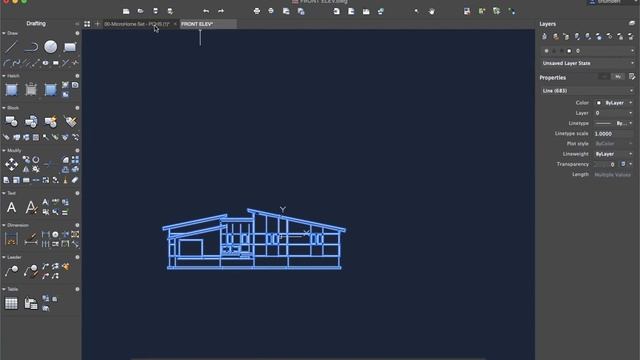Click the Undo arrow in toolbar
This screenshot has width=640, height=360.
point(206,11)
